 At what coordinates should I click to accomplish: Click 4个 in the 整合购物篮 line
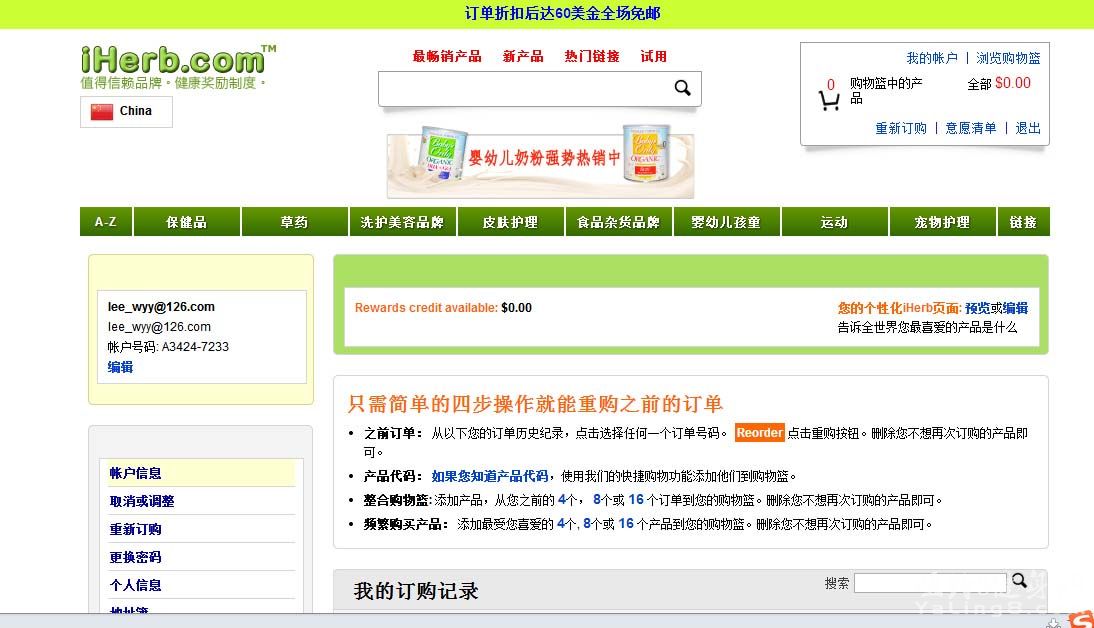pyautogui.click(x=567, y=500)
